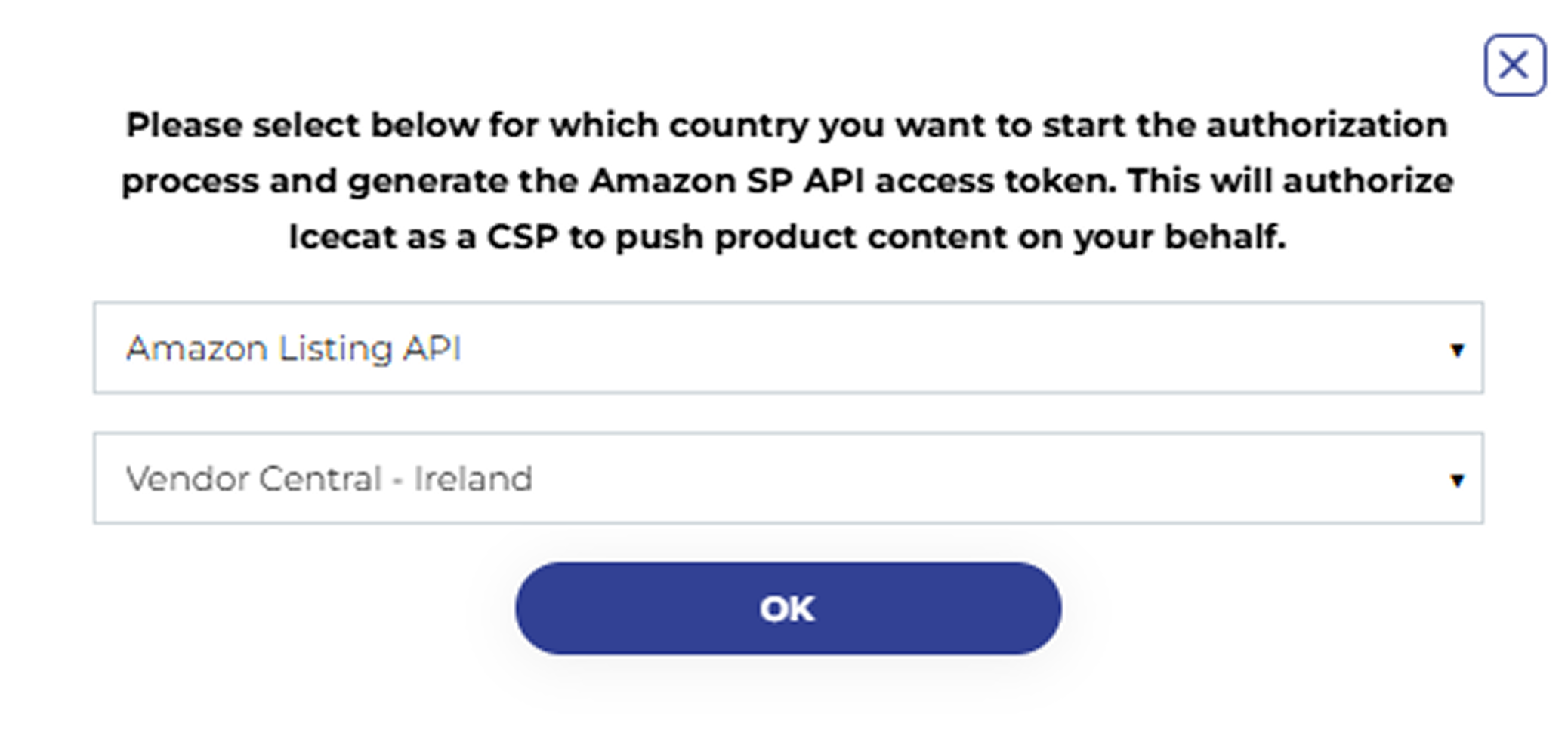Show the country list via the second caret
The width and height of the screenshot is (1568, 745).
[x=1456, y=480]
